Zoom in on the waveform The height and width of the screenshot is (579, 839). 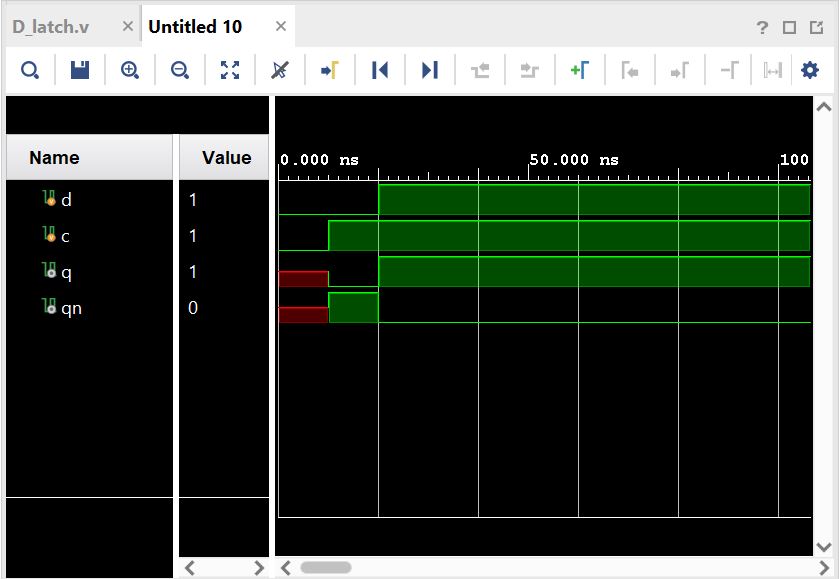tap(130, 70)
